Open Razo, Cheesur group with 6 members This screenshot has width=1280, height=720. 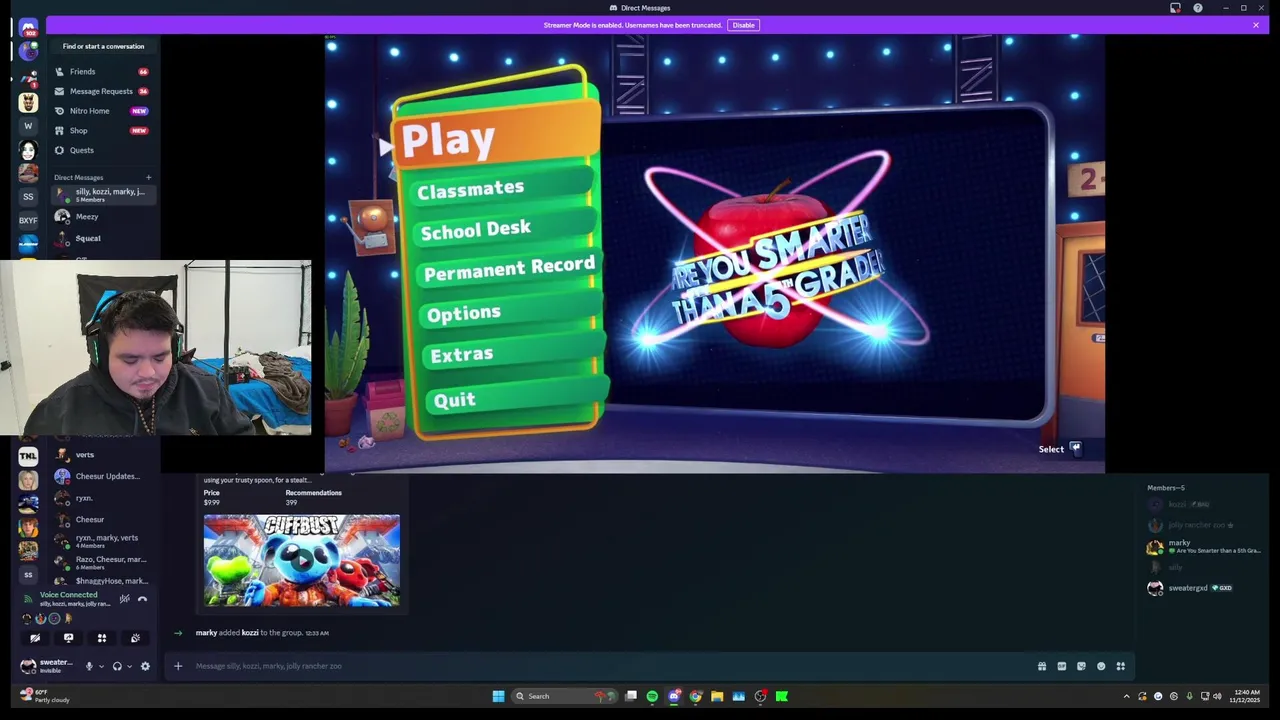[102, 562]
